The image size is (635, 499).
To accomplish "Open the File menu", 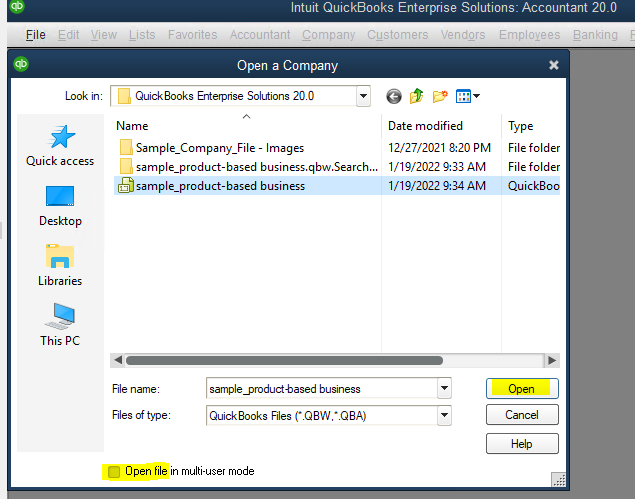I will (36, 35).
